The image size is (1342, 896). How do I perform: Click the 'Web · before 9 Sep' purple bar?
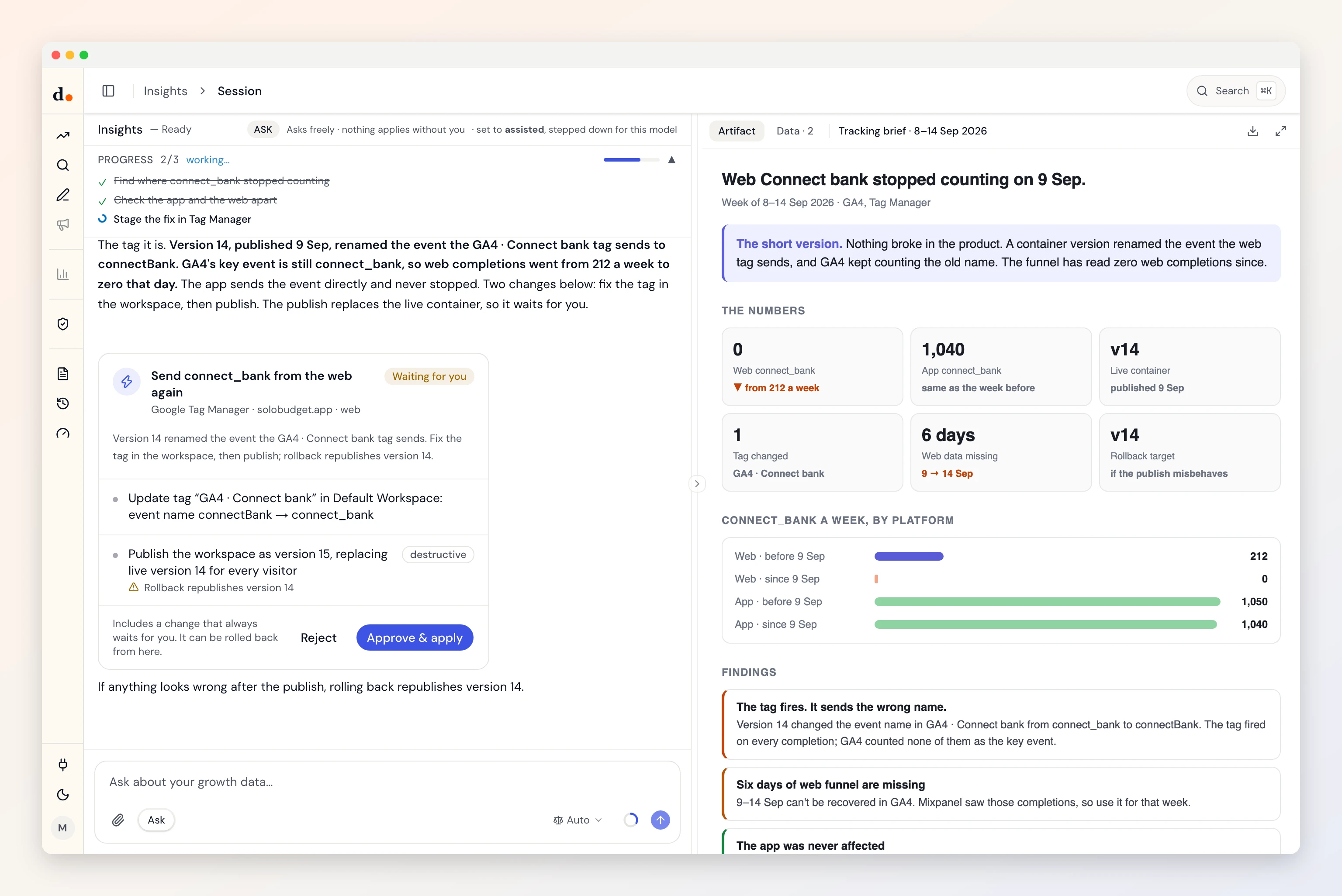tap(909, 556)
